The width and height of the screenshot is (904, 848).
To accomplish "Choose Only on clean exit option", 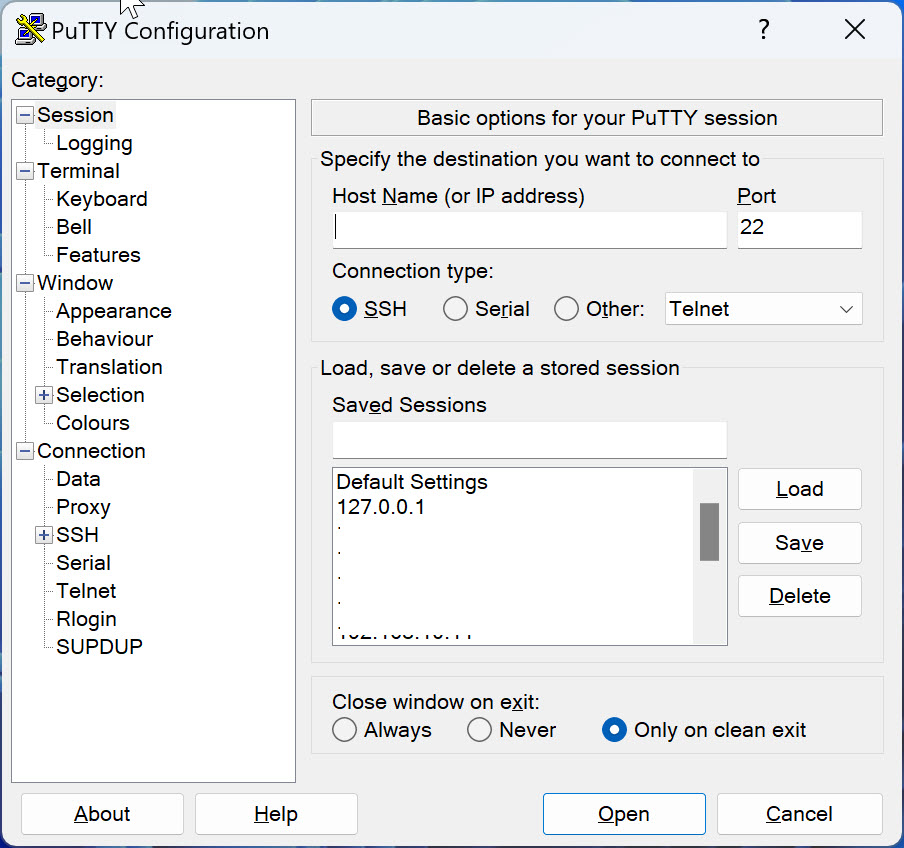I will [614, 730].
